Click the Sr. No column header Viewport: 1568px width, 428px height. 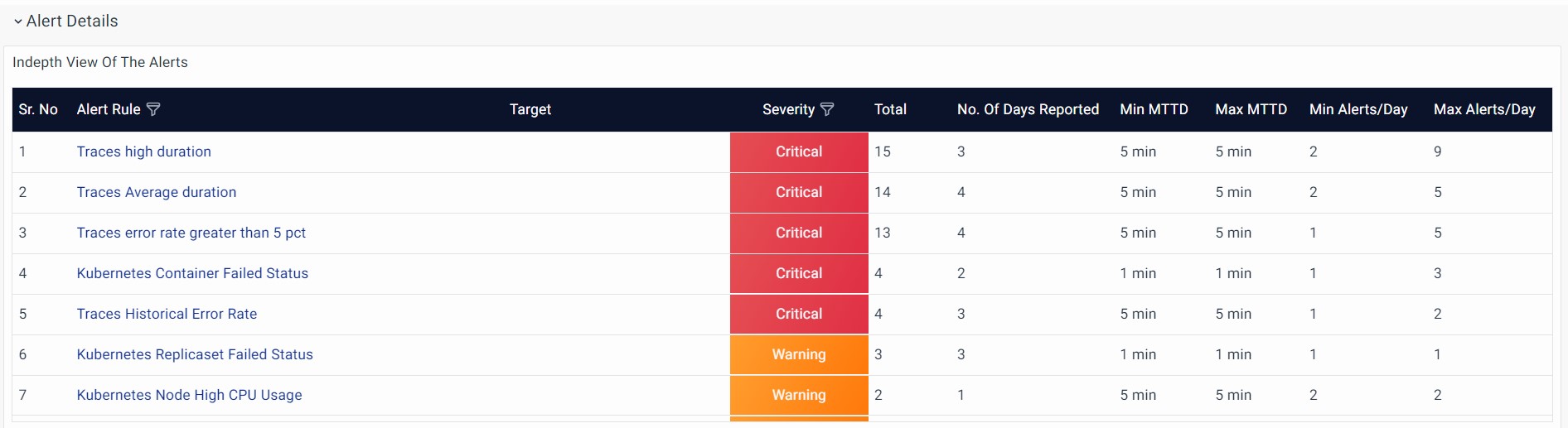click(38, 109)
